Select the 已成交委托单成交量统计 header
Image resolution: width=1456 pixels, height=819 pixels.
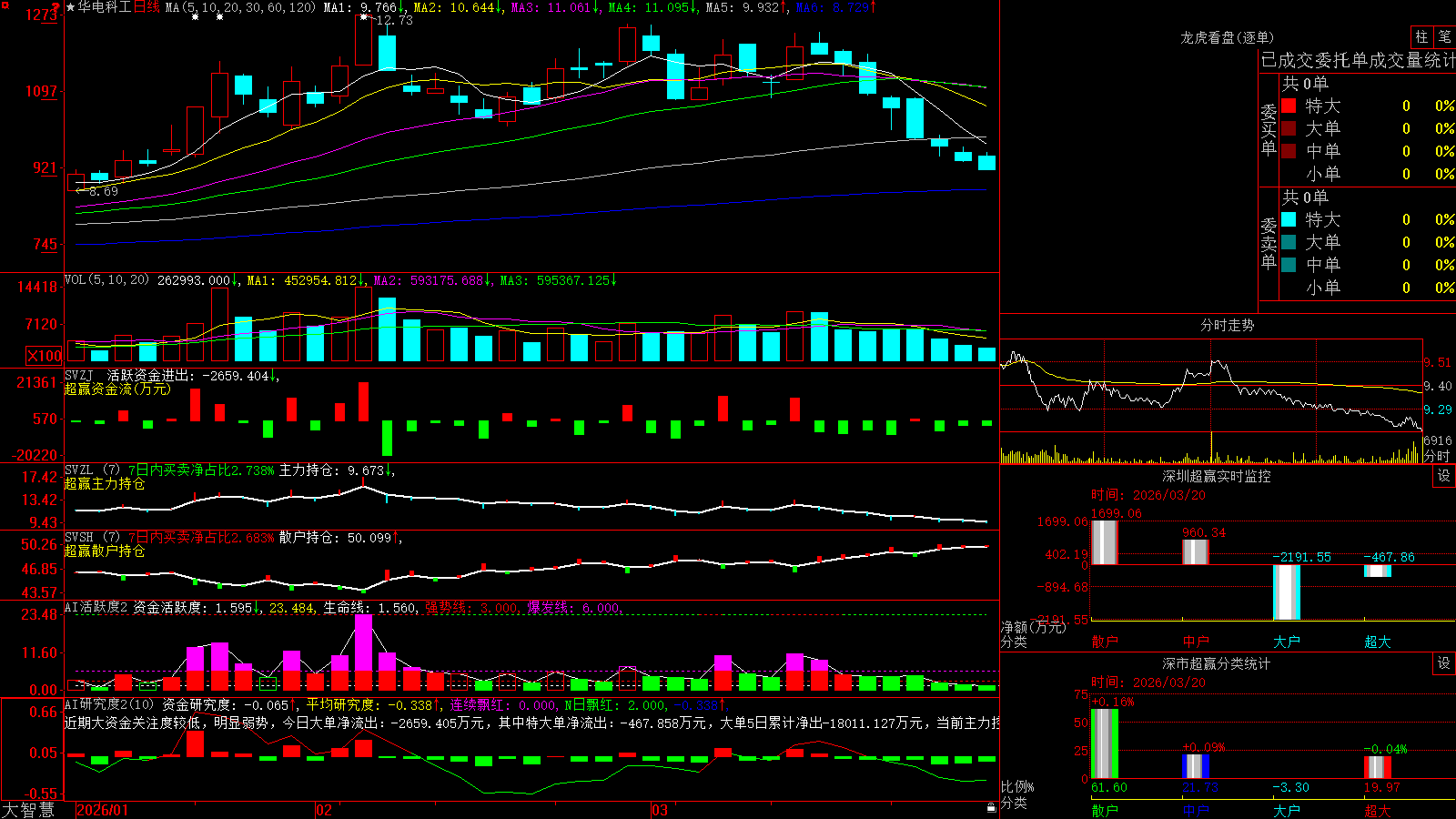1358,60
